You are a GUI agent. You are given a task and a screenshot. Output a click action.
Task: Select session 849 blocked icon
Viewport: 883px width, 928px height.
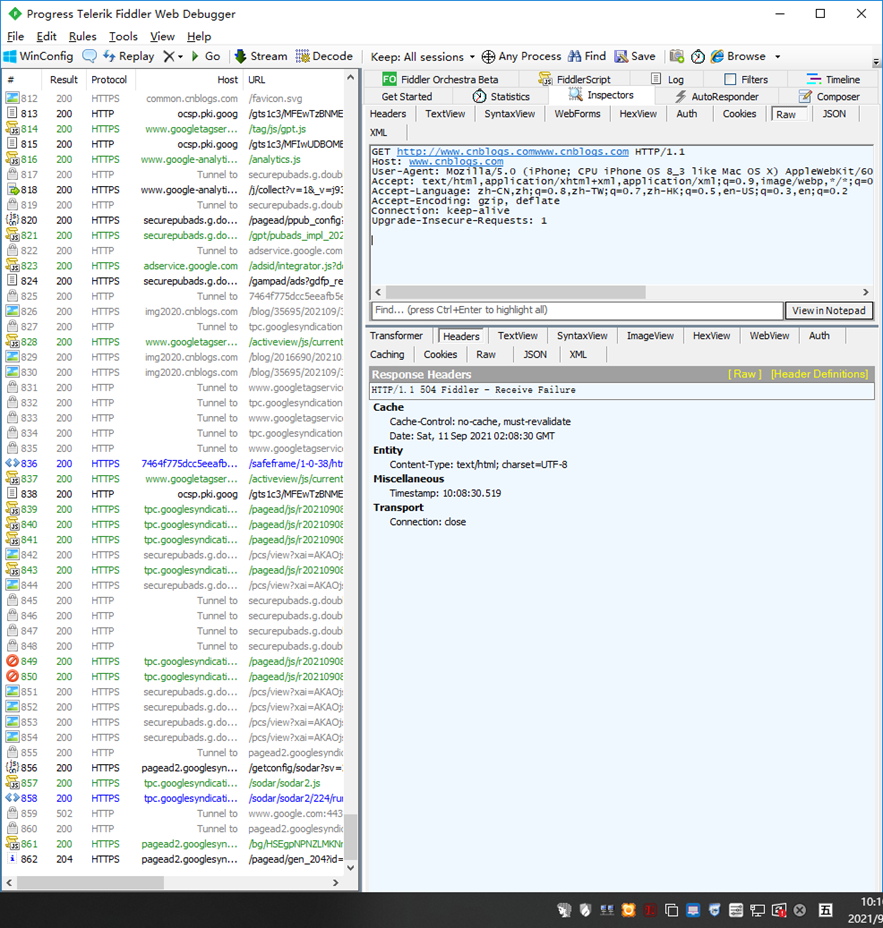pyautogui.click(x=12, y=662)
